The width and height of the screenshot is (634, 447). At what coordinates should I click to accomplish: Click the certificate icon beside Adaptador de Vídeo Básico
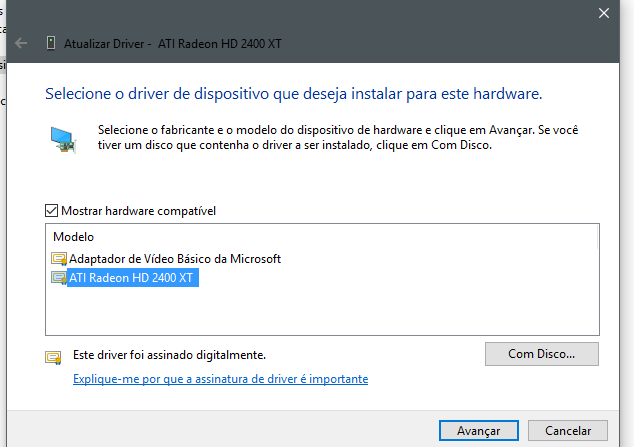[59, 259]
